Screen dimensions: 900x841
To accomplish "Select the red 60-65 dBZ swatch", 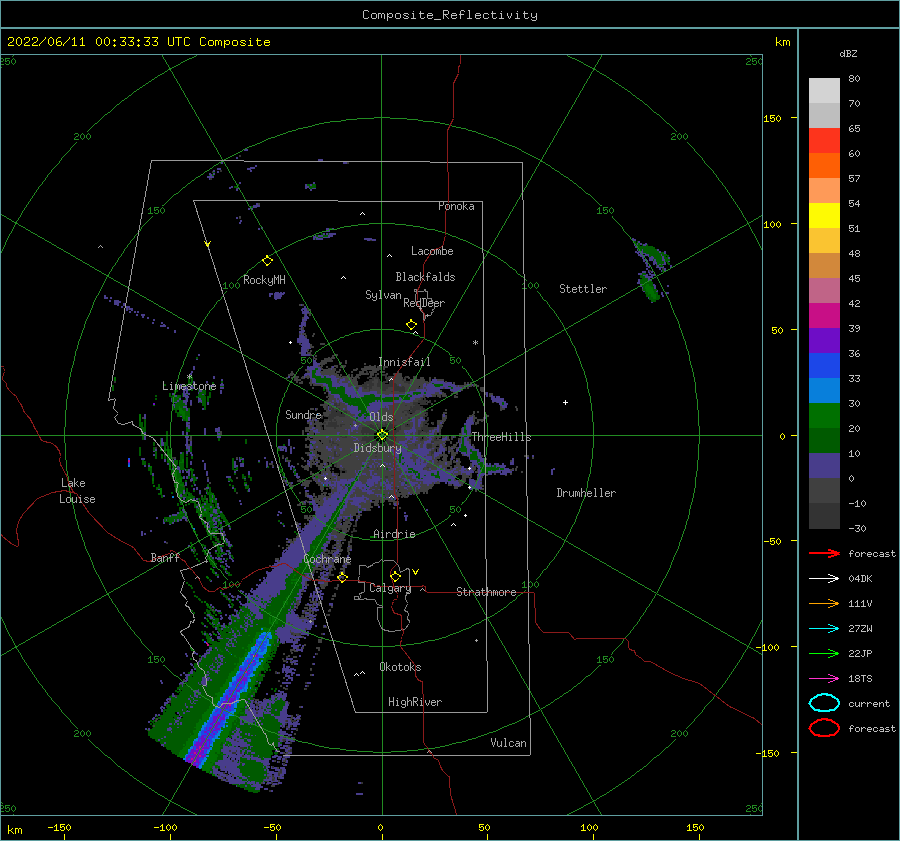I will (x=824, y=141).
